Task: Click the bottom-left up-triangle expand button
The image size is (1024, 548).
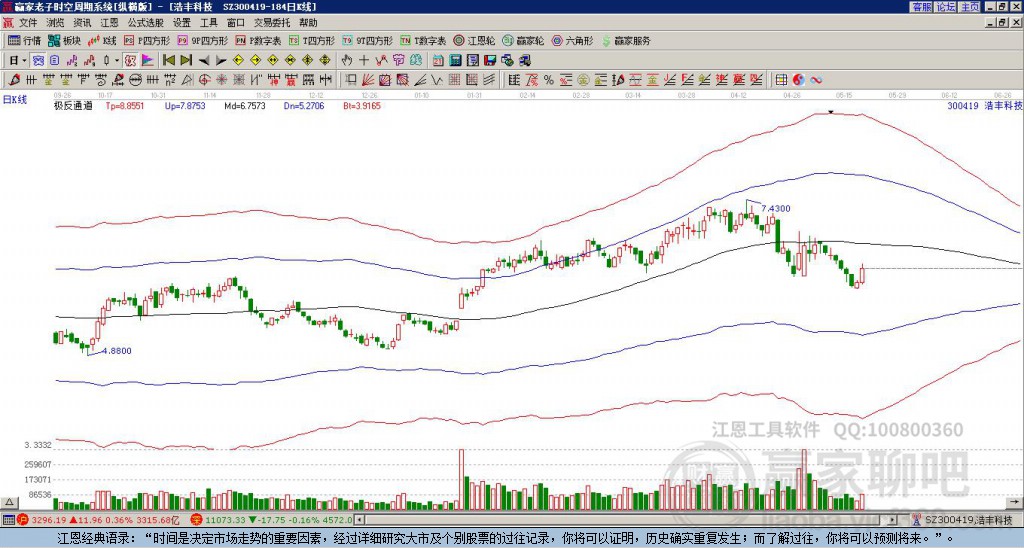Action: pyautogui.click(x=9, y=502)
